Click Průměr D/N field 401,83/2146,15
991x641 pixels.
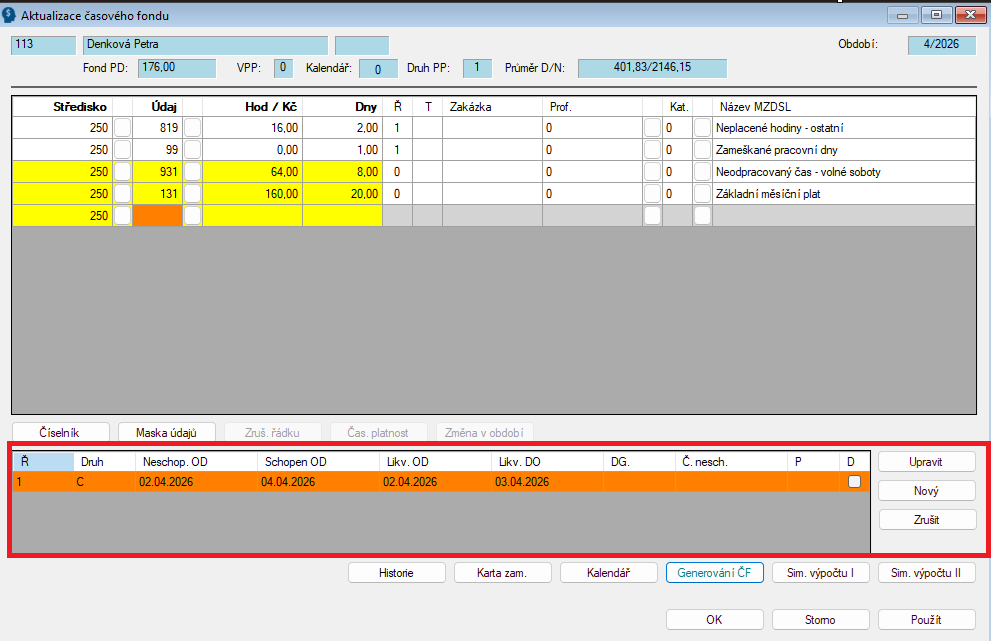coord(652,68)
